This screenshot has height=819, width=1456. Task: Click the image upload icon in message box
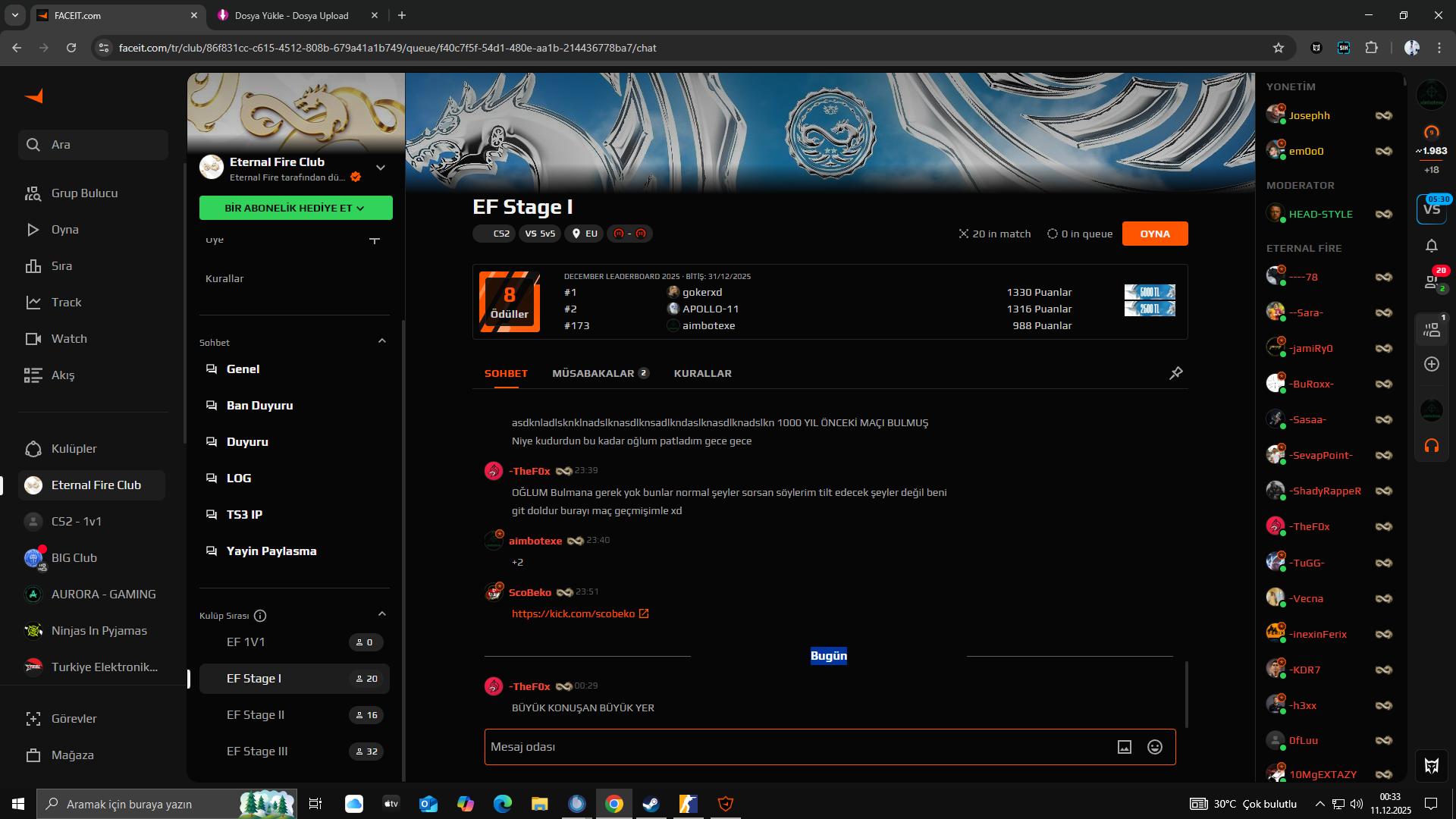tap(1125, 747)
